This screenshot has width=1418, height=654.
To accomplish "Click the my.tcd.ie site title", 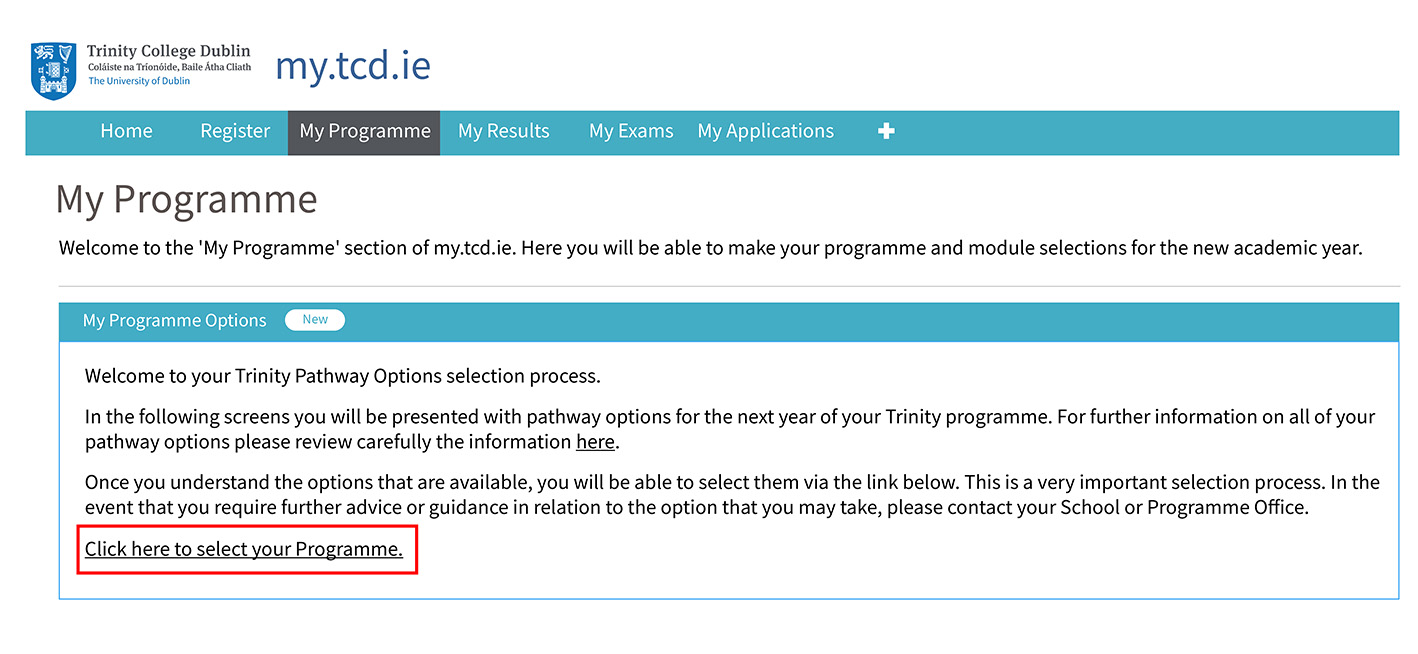I will click(353, 66).
